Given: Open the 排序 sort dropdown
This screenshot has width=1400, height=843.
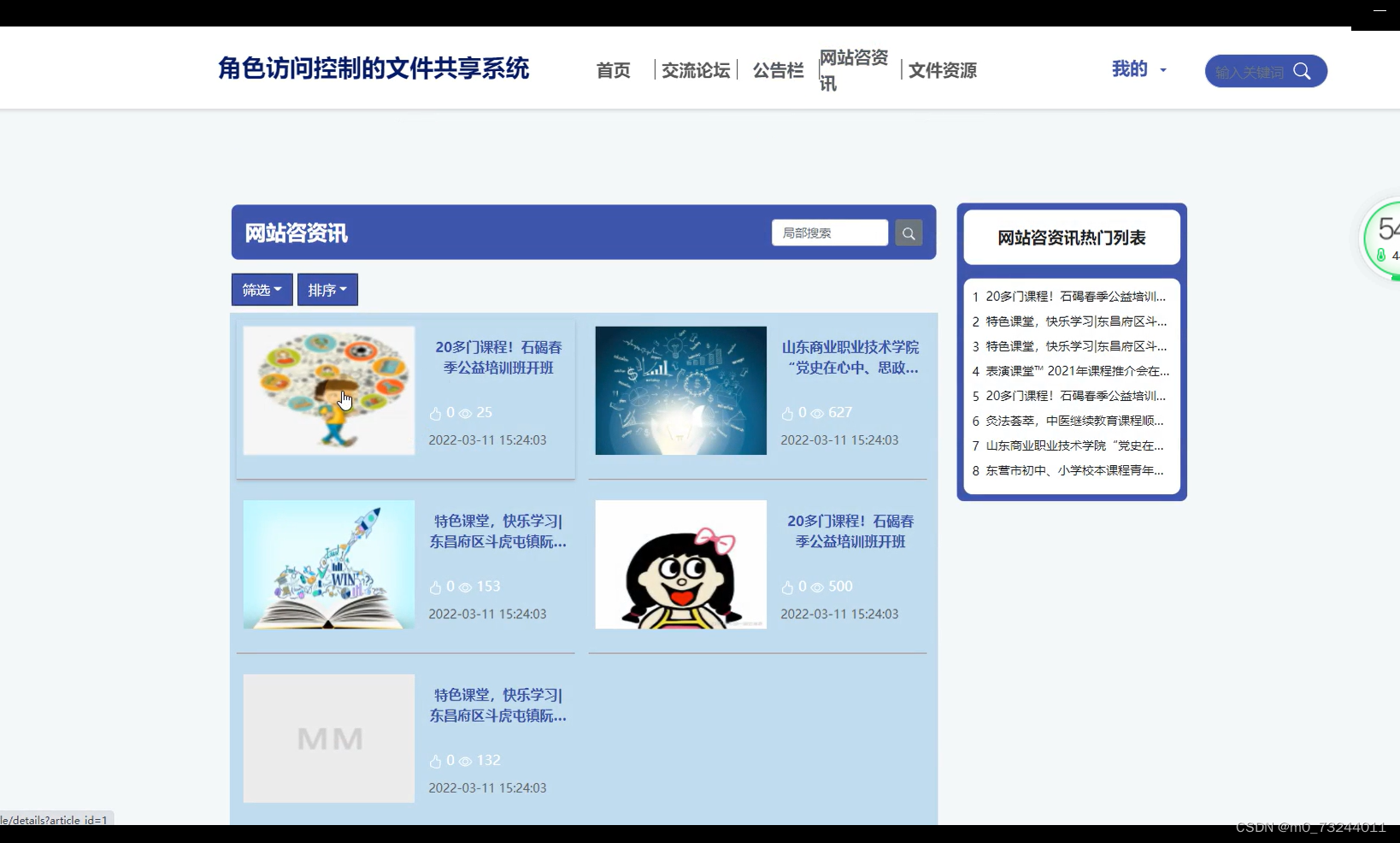Looking at the screenshot, I should [327, 290].
